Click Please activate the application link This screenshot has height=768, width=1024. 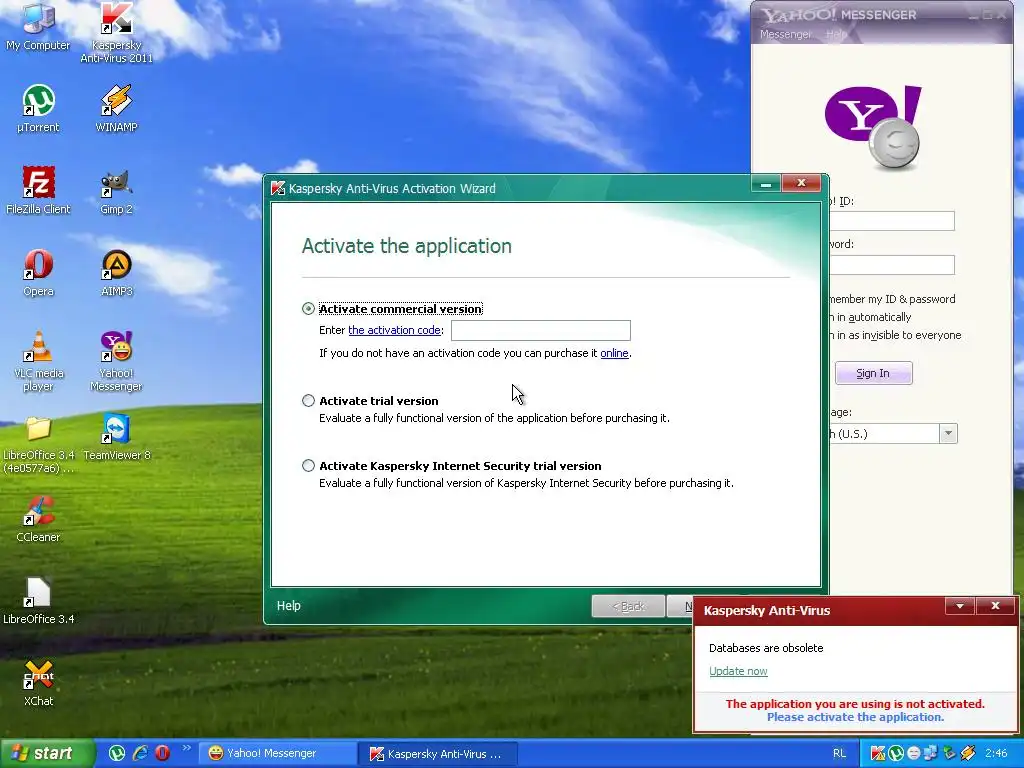click(x=855, y=717)
